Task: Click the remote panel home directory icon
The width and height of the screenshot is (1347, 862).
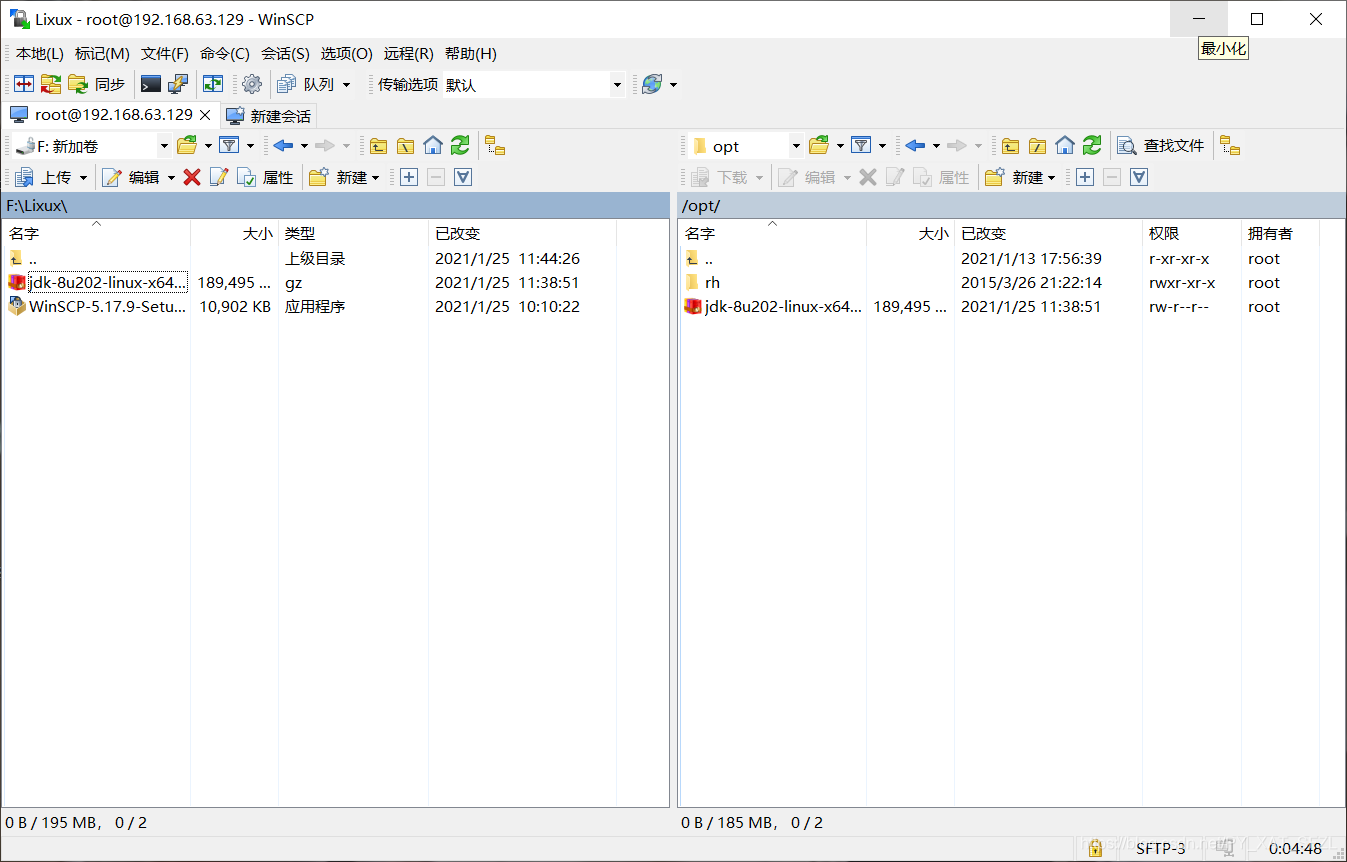Action: click(x=1065, y=146)
